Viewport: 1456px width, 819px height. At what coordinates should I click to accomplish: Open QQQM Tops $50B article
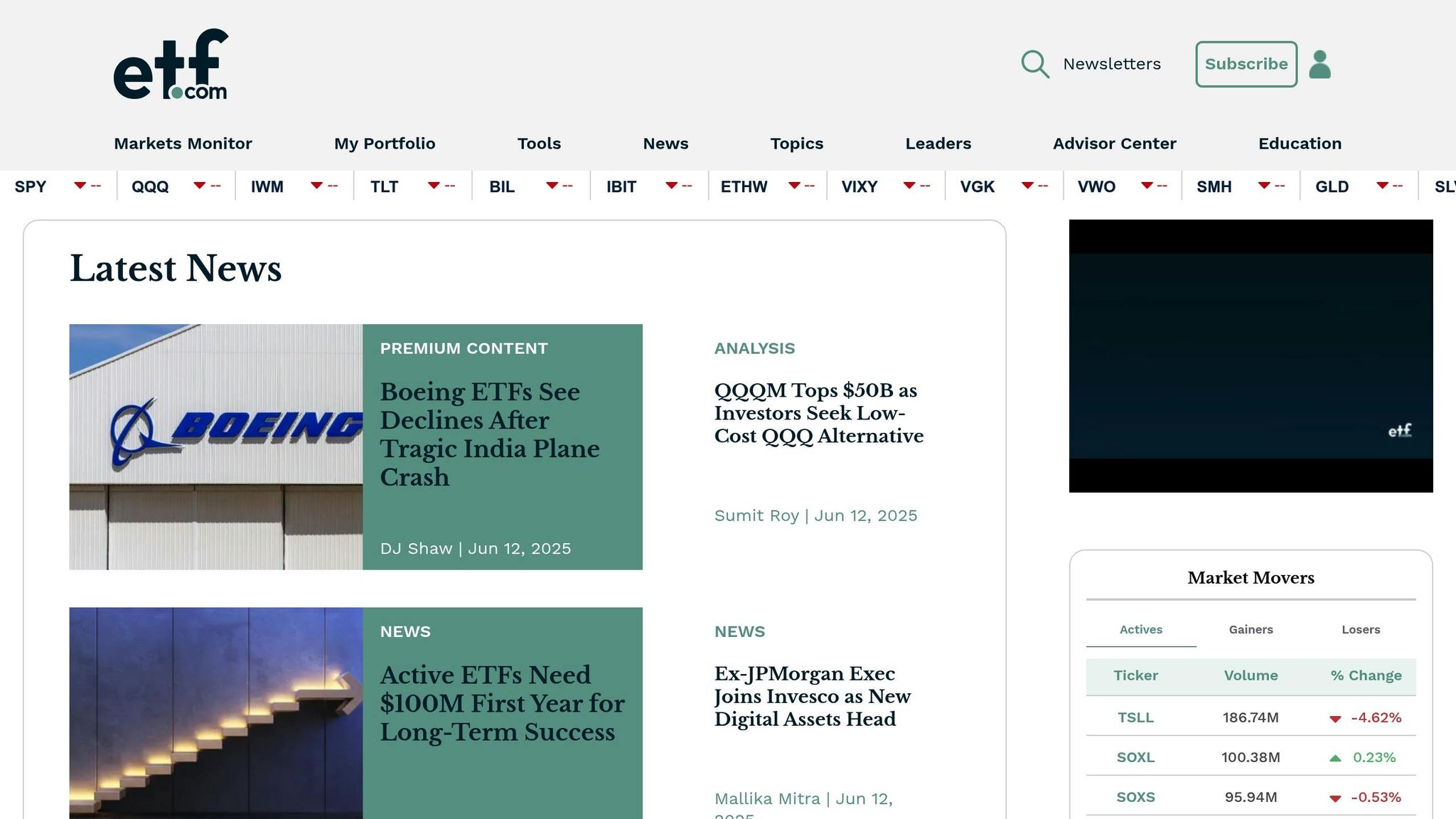(818, 412)
